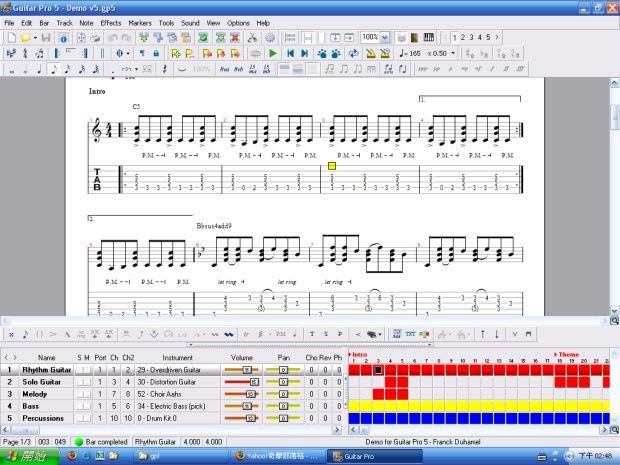The image size is (620, 465).
Task: Open the dropdown beside the effects-toolbar hand icon
Action: coord(380,334)
